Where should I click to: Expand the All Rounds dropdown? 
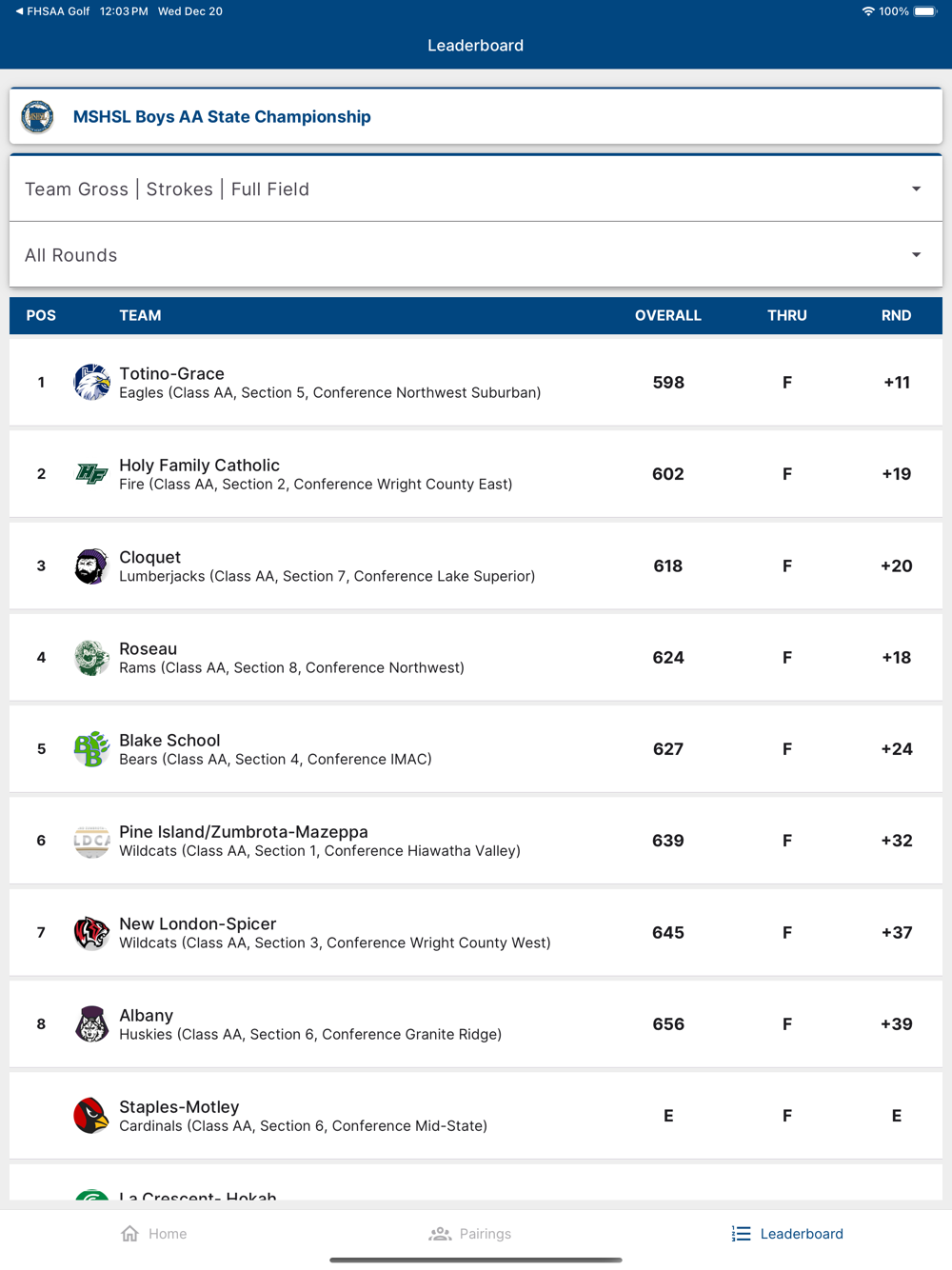coord(476,255)
